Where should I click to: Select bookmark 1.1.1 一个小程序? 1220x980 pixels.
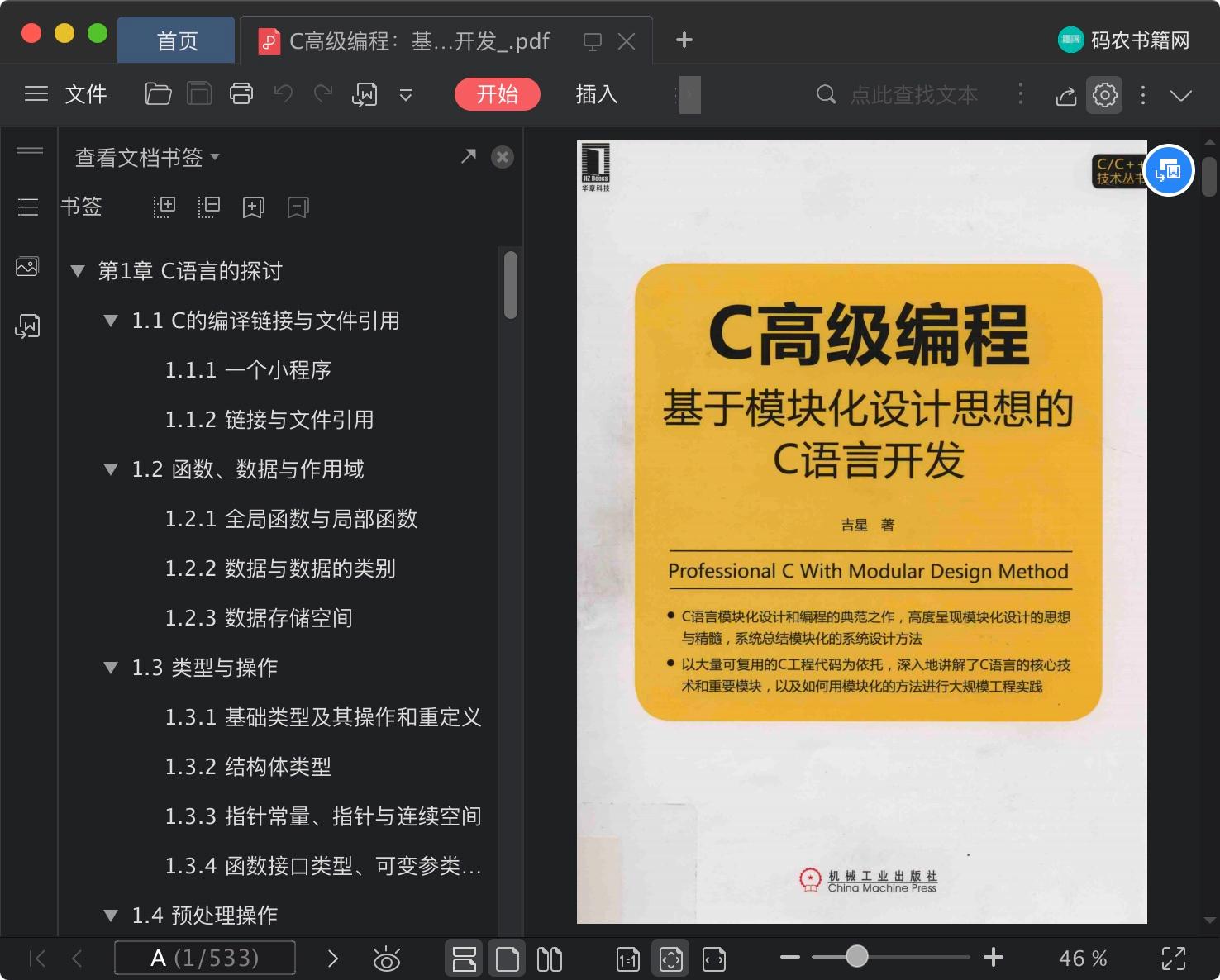[248, 370]
